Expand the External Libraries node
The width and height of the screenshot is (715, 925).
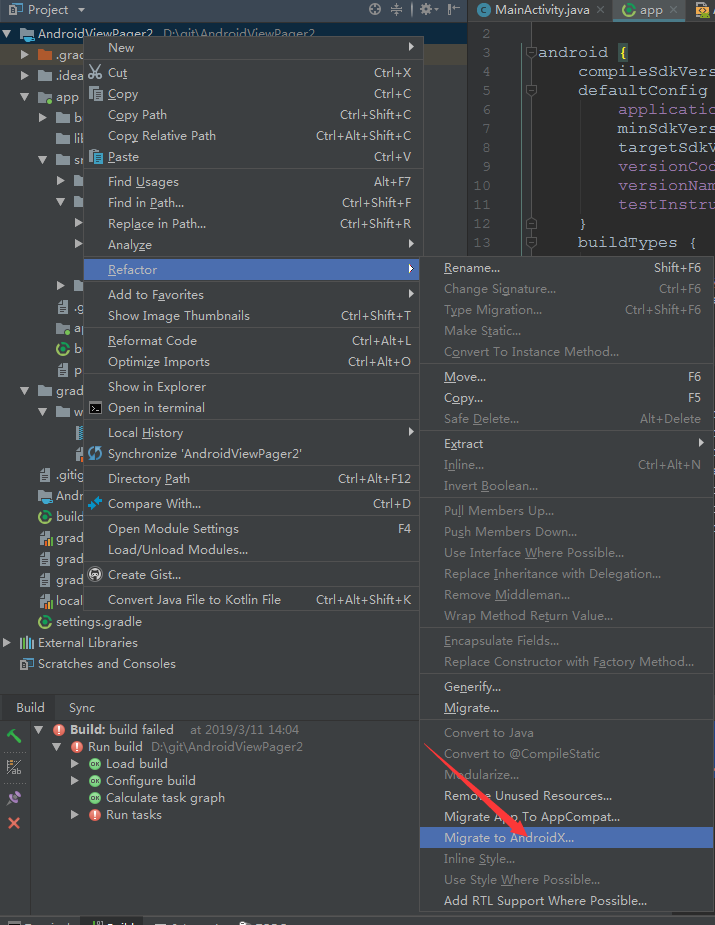tap(7, 642)
